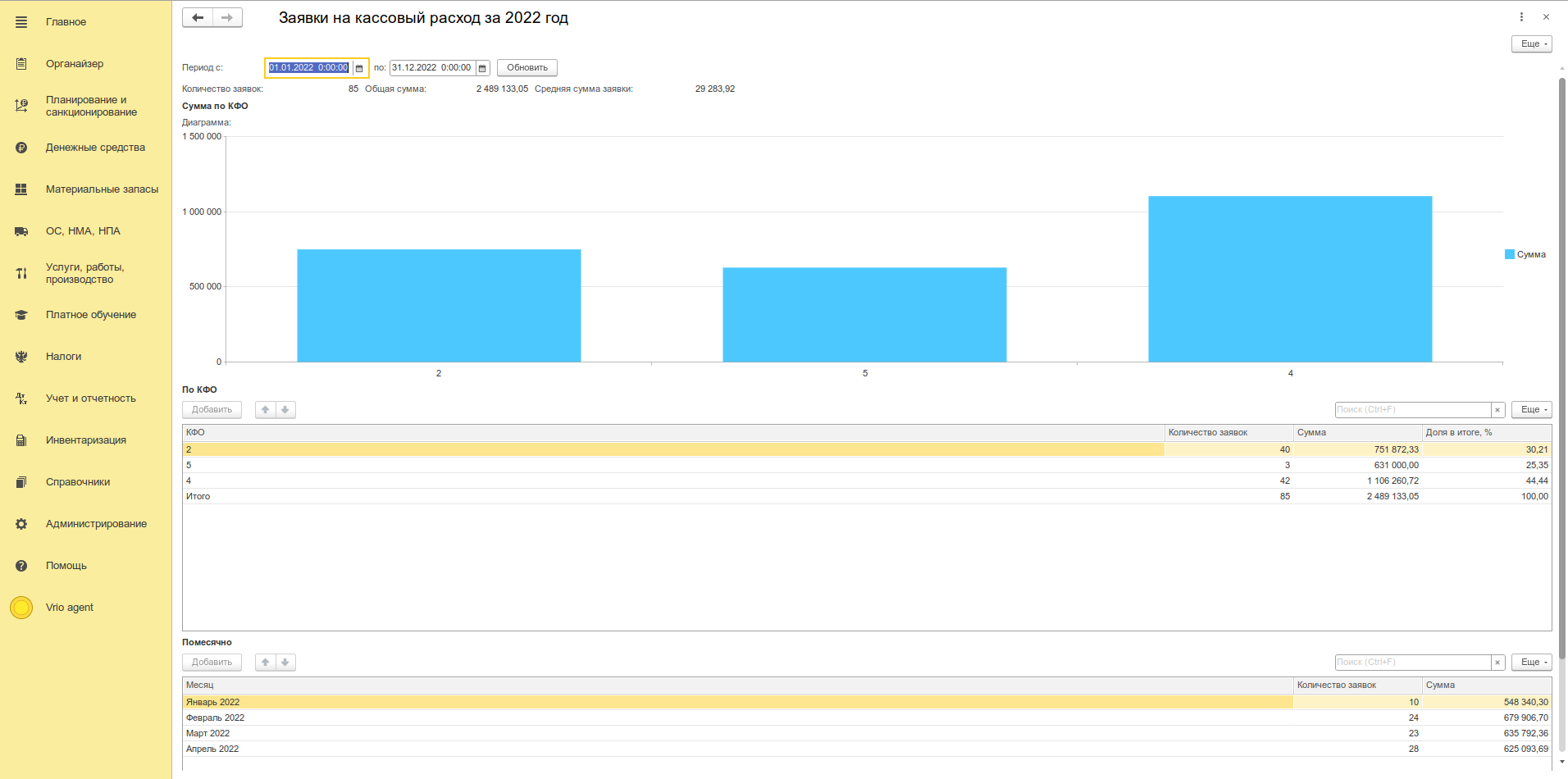Click the period end date field

coord(433,68)
